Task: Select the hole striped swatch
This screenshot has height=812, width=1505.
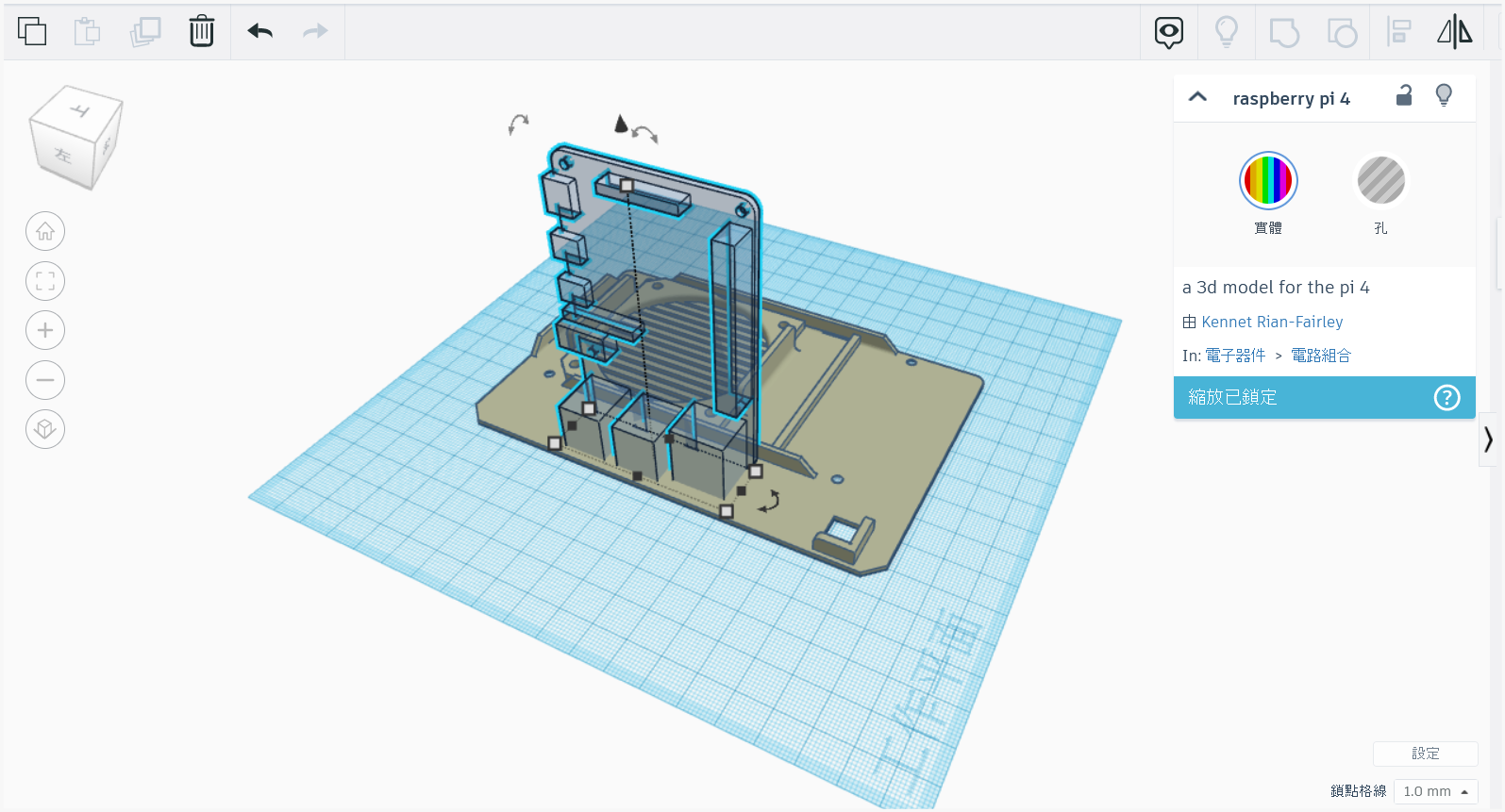Action: (x=1381, y=180)
